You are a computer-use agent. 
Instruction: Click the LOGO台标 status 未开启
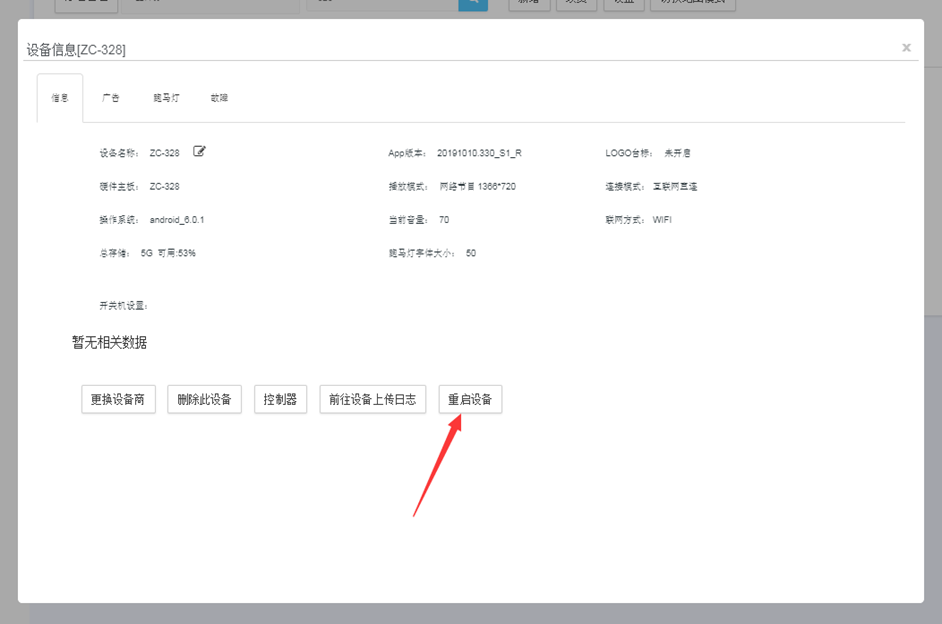(677, 153)
